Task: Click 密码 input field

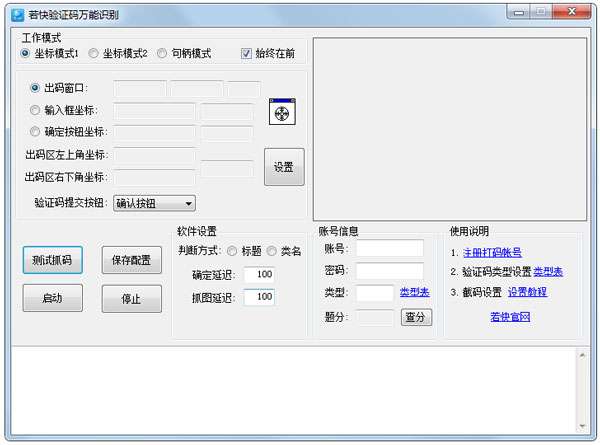Action: 390,271
